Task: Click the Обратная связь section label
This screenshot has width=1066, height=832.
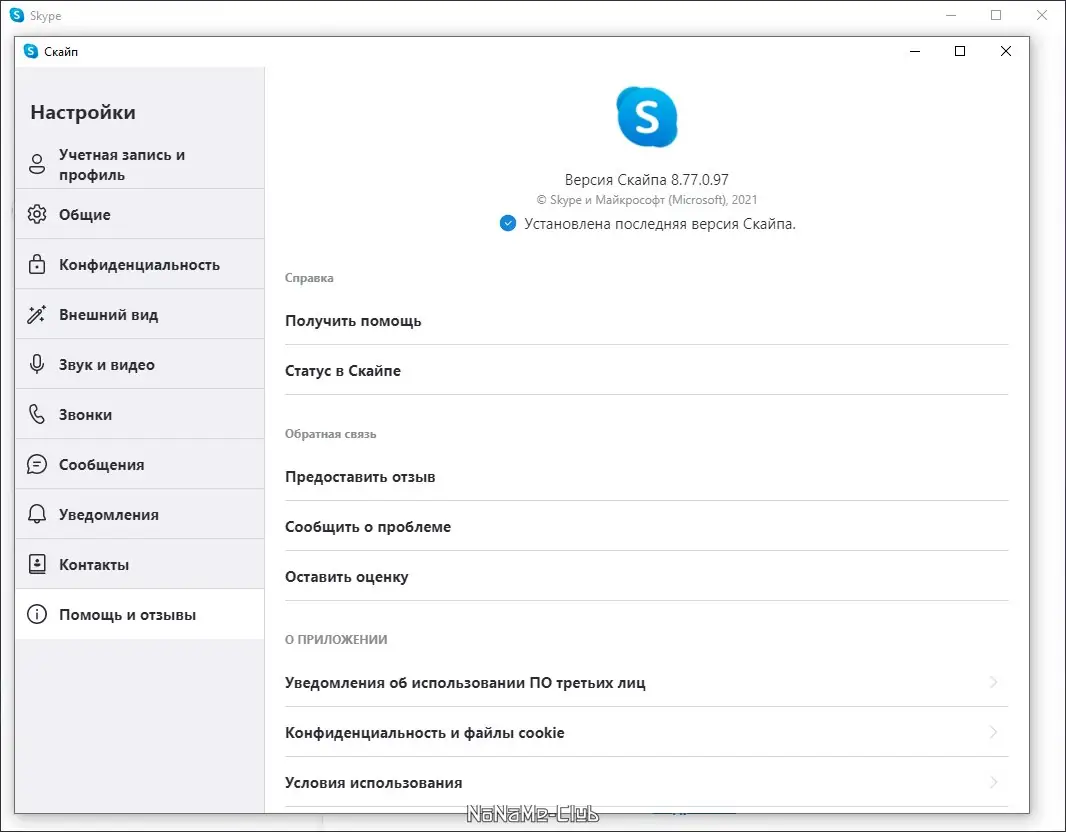Action: [x=330, y=434]
